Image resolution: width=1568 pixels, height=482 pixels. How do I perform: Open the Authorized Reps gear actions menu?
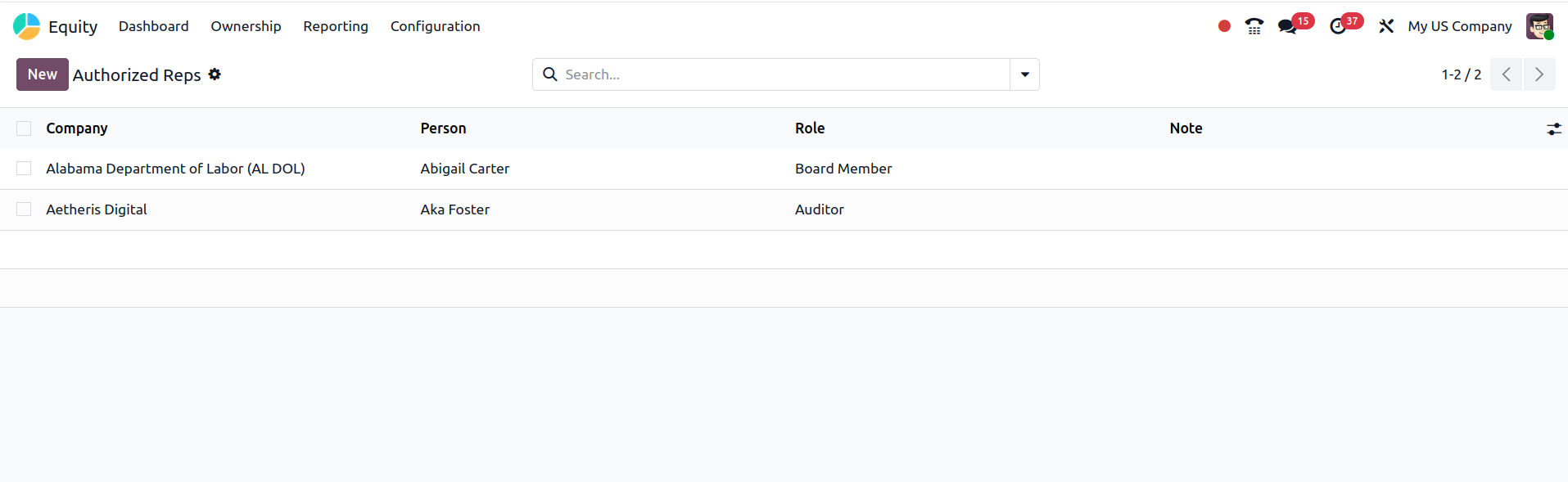[215, 74]
